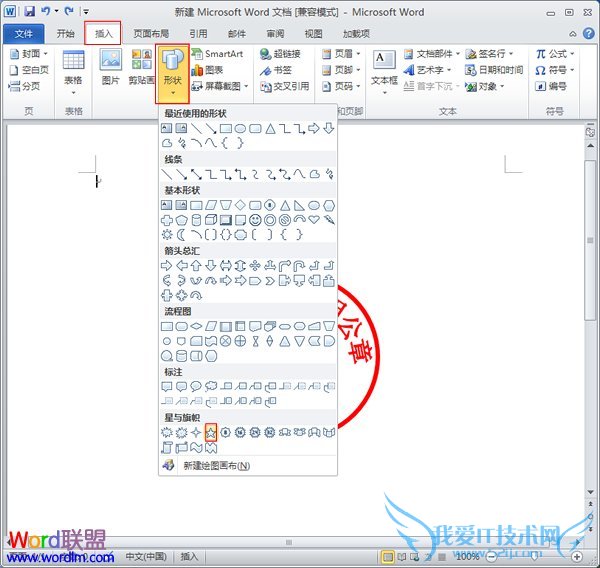The width and height of the screenshot is (600, 568).
Task: Pick the straight line in lines section
Action: point(166,175)
